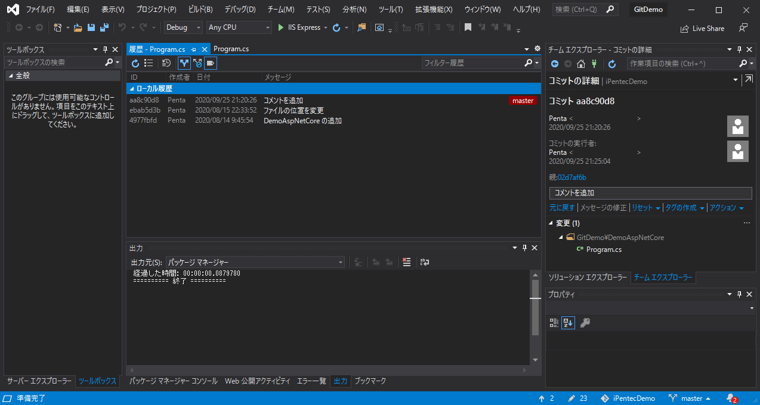
Task: Click the New Project icon
Action: click(x=58, y=28)
